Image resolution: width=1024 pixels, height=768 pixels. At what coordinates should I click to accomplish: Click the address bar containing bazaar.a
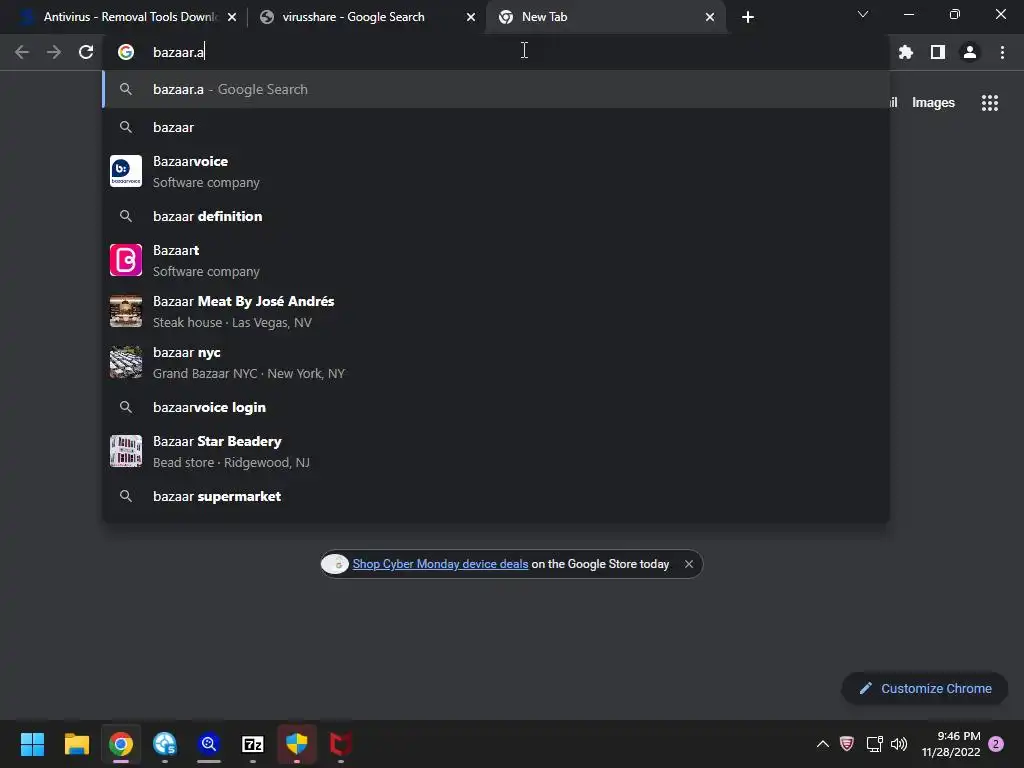click(496, 52)
